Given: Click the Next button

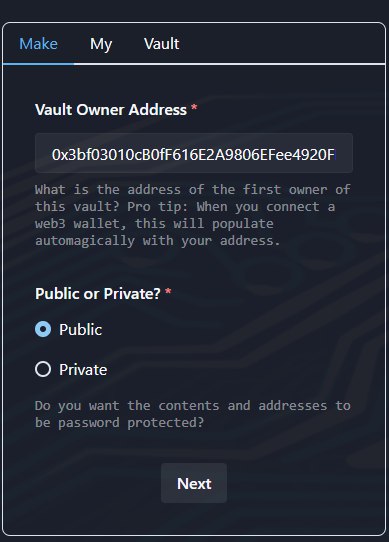Looking at the screenshot, I should [194, 483].
